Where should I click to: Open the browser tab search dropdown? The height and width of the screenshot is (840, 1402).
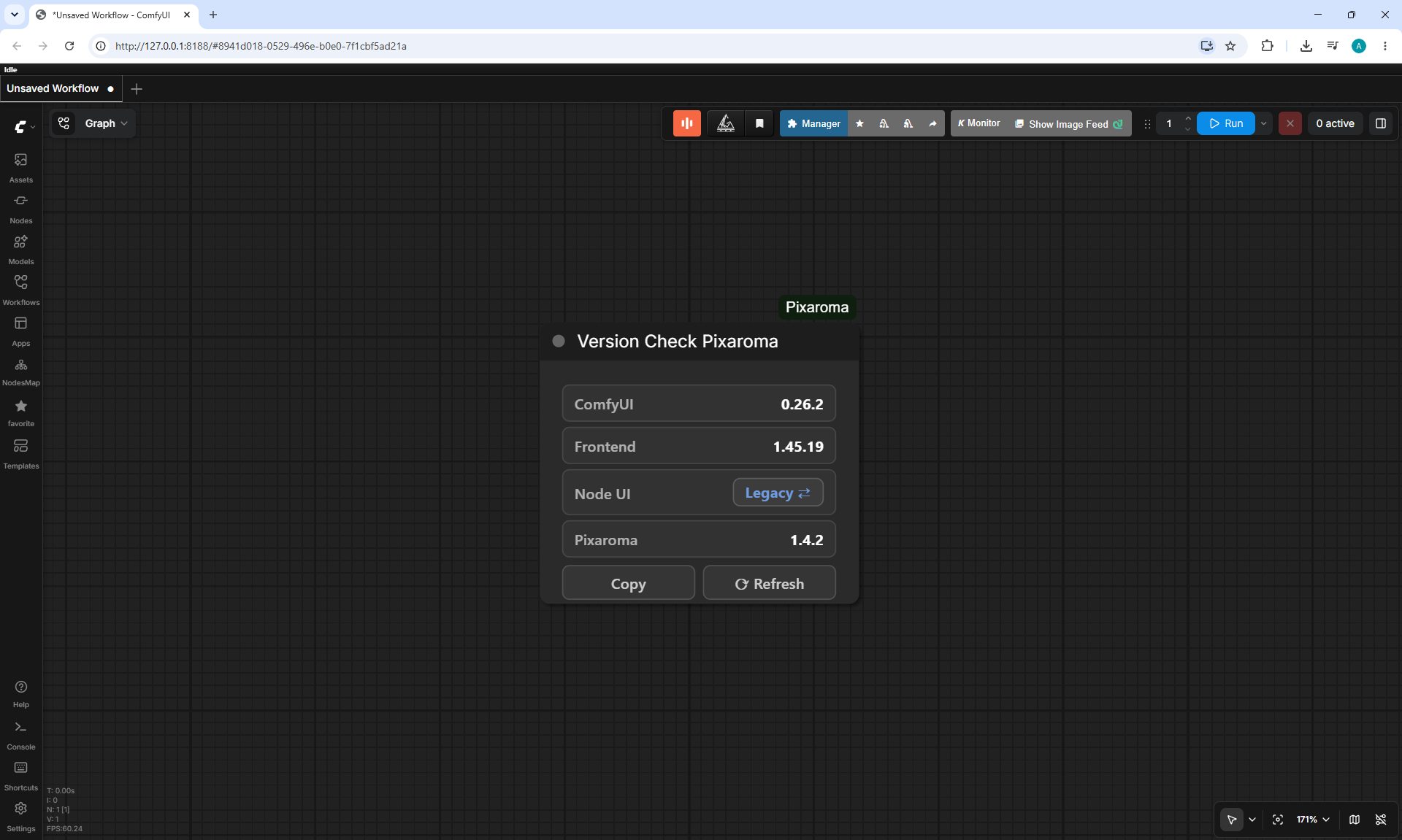[14, 15]
